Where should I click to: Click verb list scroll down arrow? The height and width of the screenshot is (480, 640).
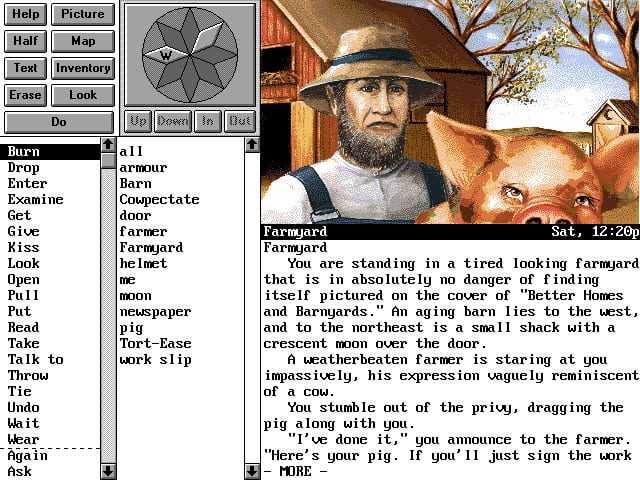coord(108,471)
